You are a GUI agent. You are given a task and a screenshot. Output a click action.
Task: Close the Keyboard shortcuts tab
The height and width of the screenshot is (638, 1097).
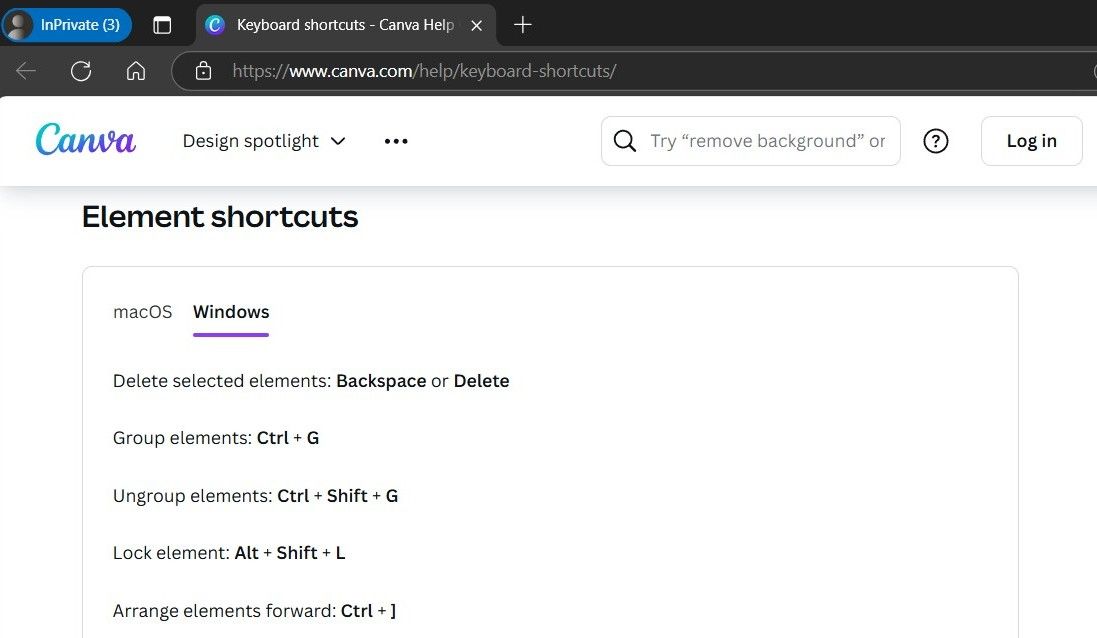point(477,25)
